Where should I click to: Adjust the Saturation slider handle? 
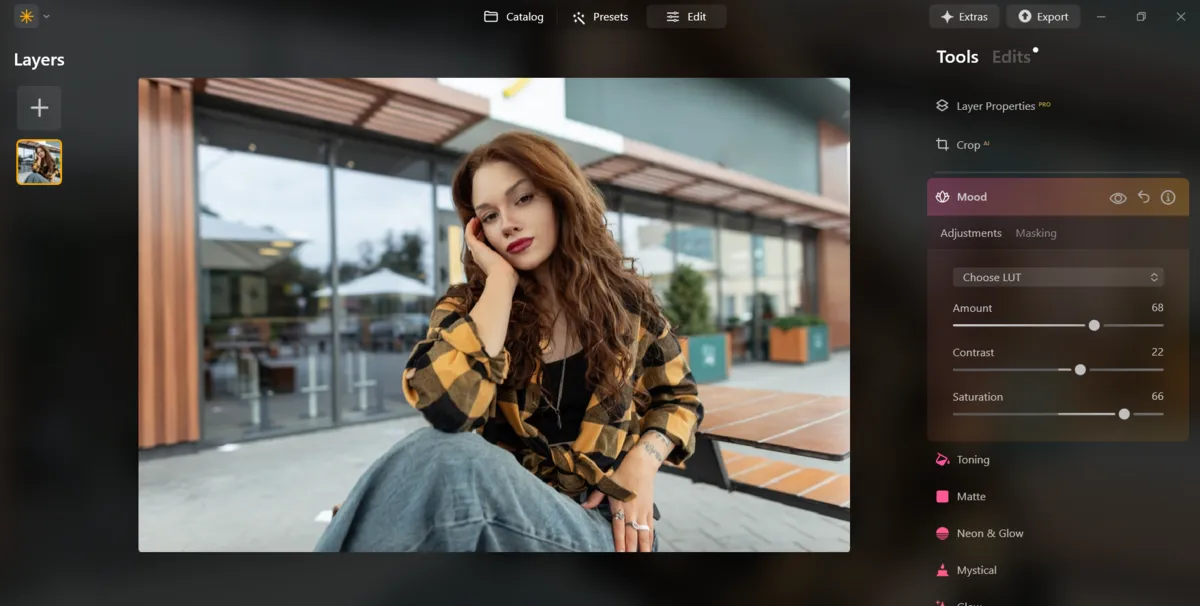[x=1124, y=413]
